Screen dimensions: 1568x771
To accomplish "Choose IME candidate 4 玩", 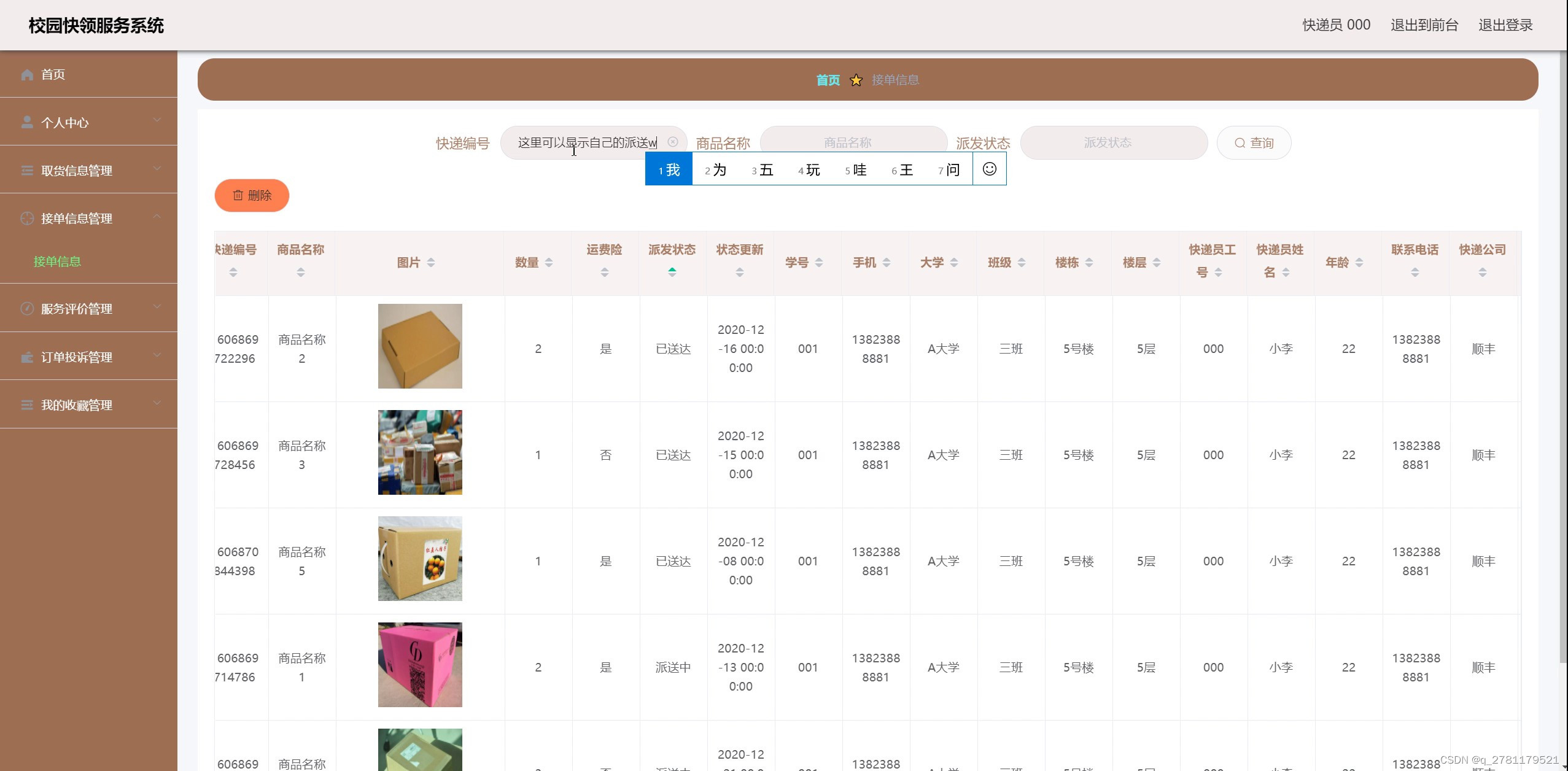I will (809, 169).
